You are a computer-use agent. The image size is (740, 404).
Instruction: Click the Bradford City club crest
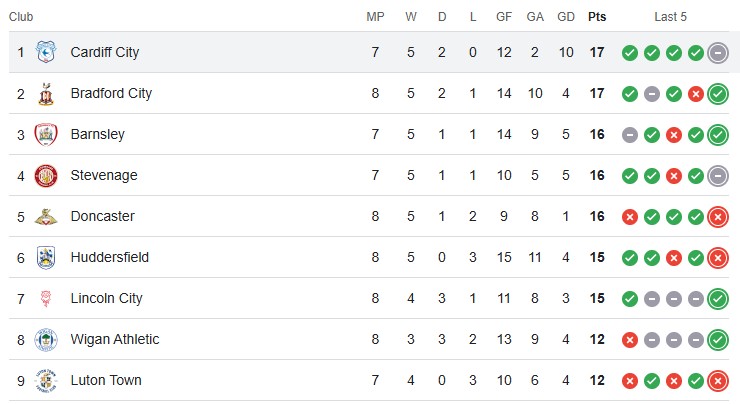(x=46, y=93)
